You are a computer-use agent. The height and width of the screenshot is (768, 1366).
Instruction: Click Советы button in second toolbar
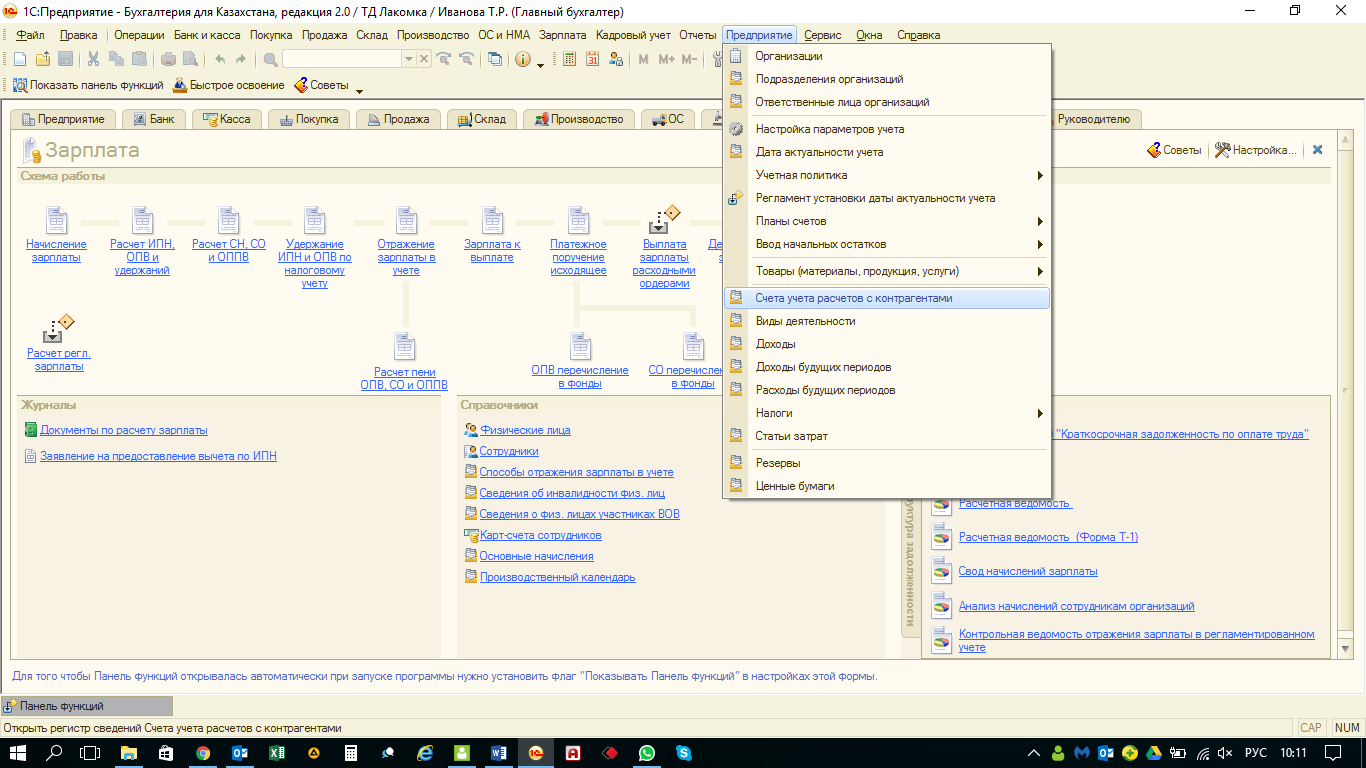point(322,85)
